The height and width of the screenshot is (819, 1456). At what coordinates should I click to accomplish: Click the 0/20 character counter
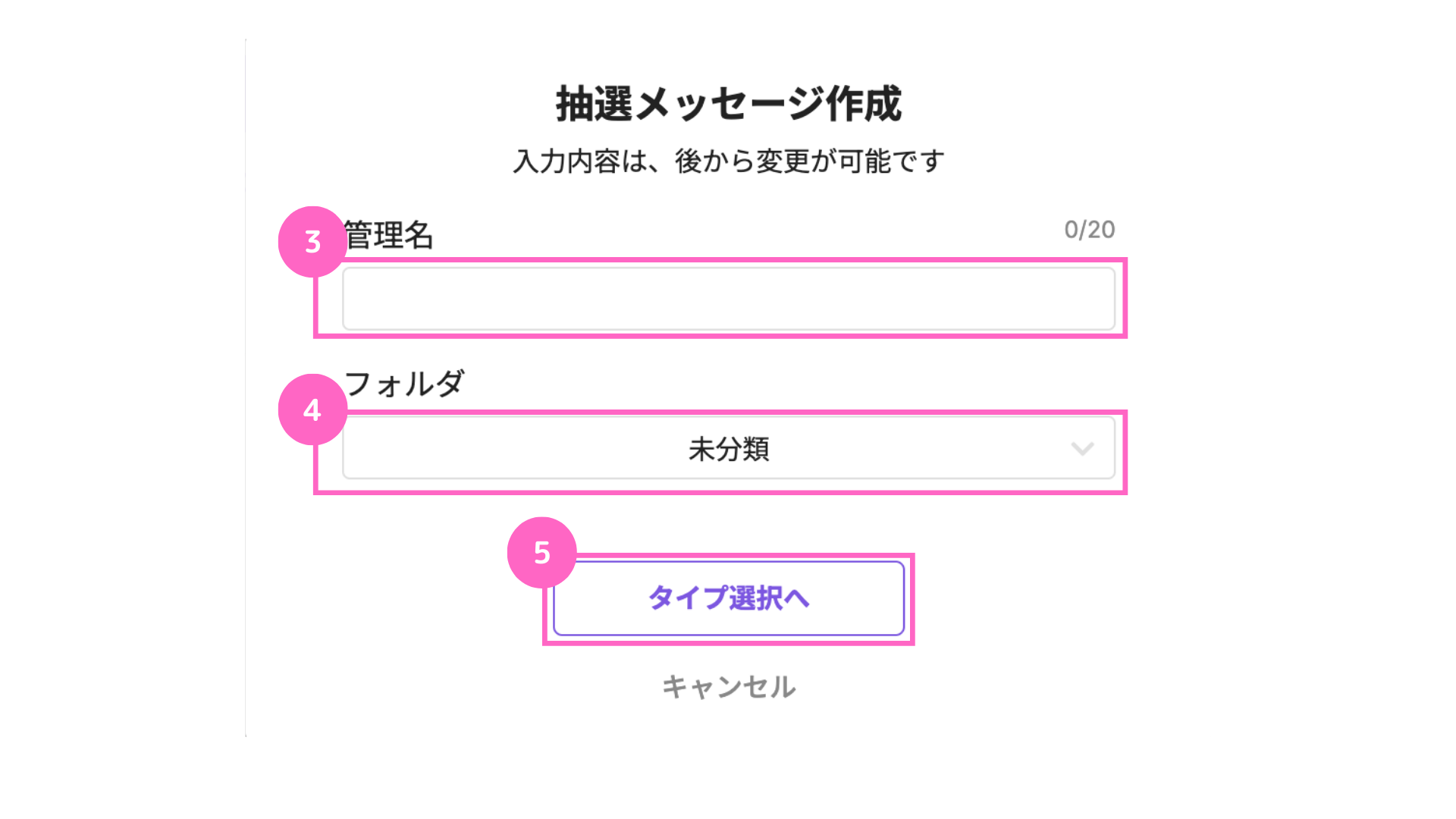click(x=1089, y=230)
